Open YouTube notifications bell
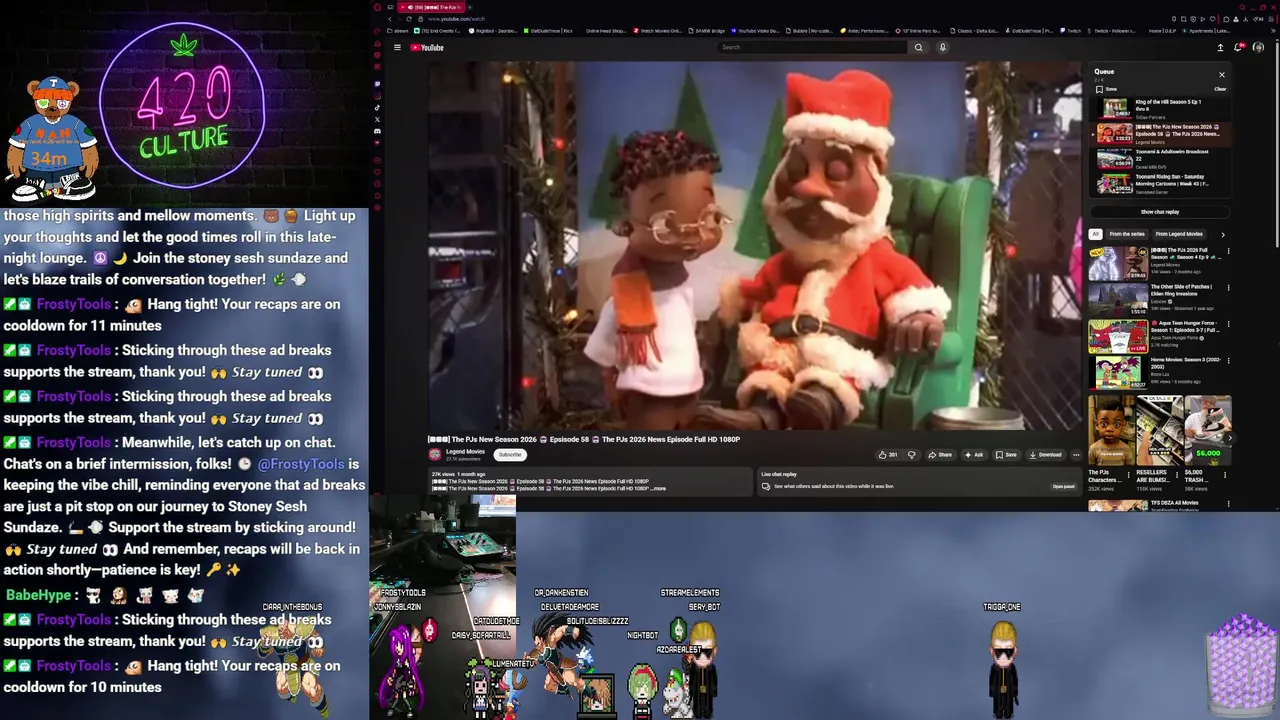This screenshot has height=720, width=1280. 1239,47
